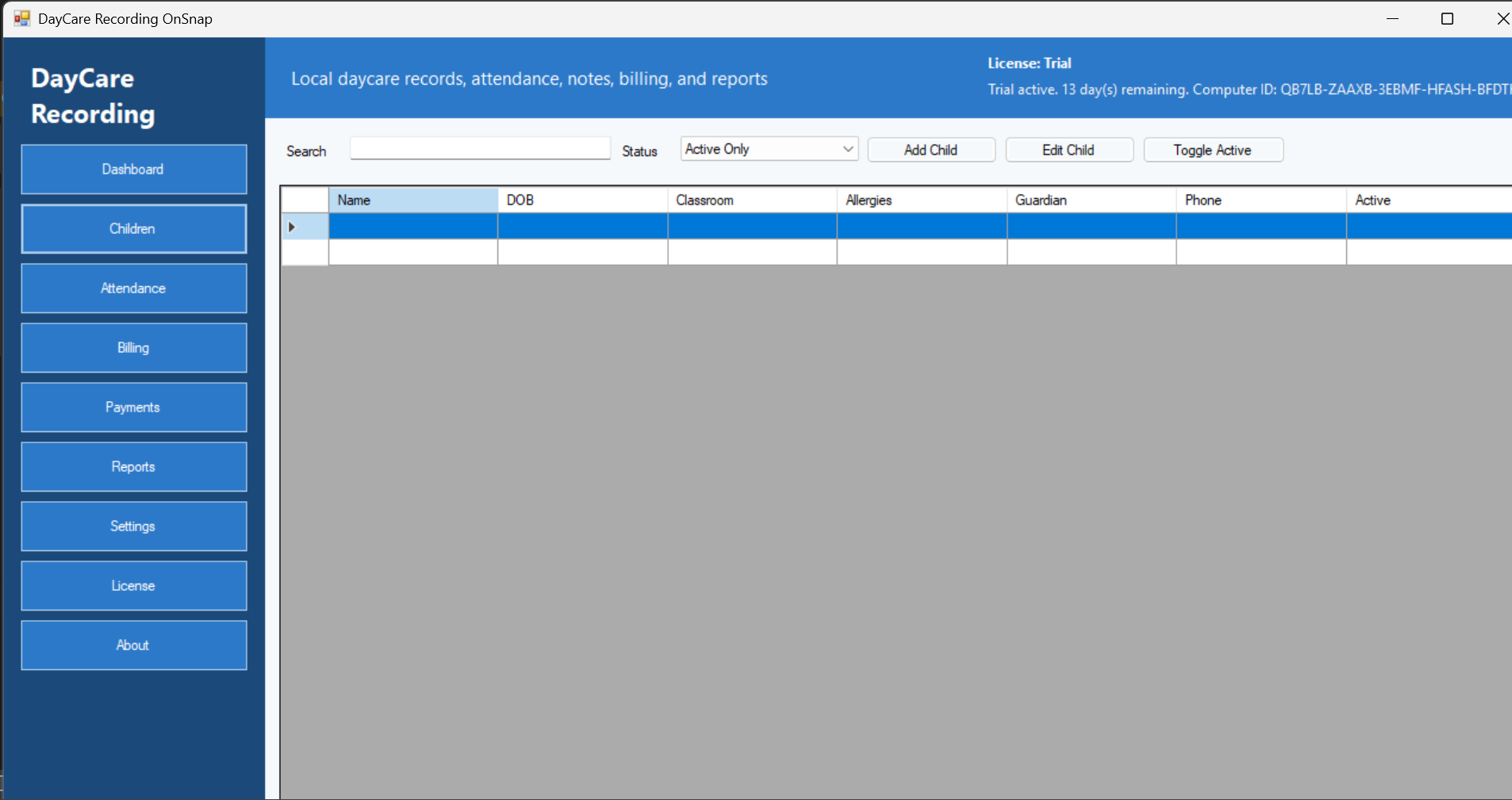Maximize the DayCare Recording window
The height and width of the screenshot is (800, 1512).
point(1447,18)
